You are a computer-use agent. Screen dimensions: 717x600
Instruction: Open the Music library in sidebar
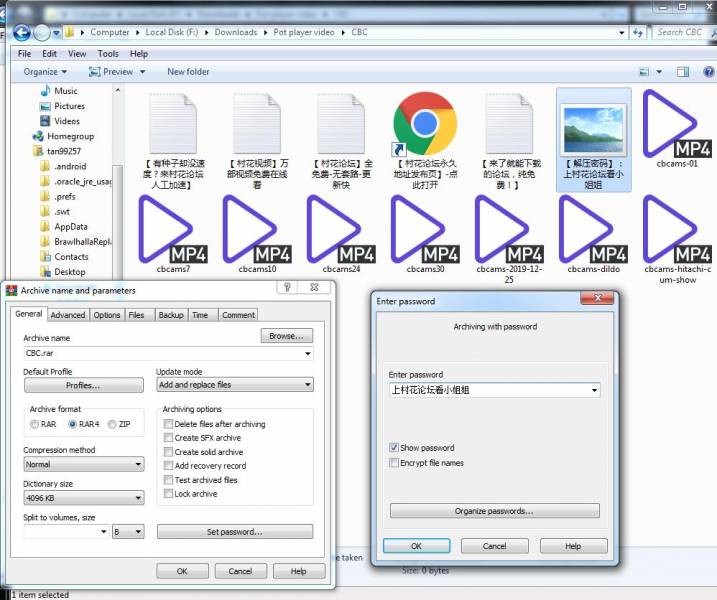point(65,91)
